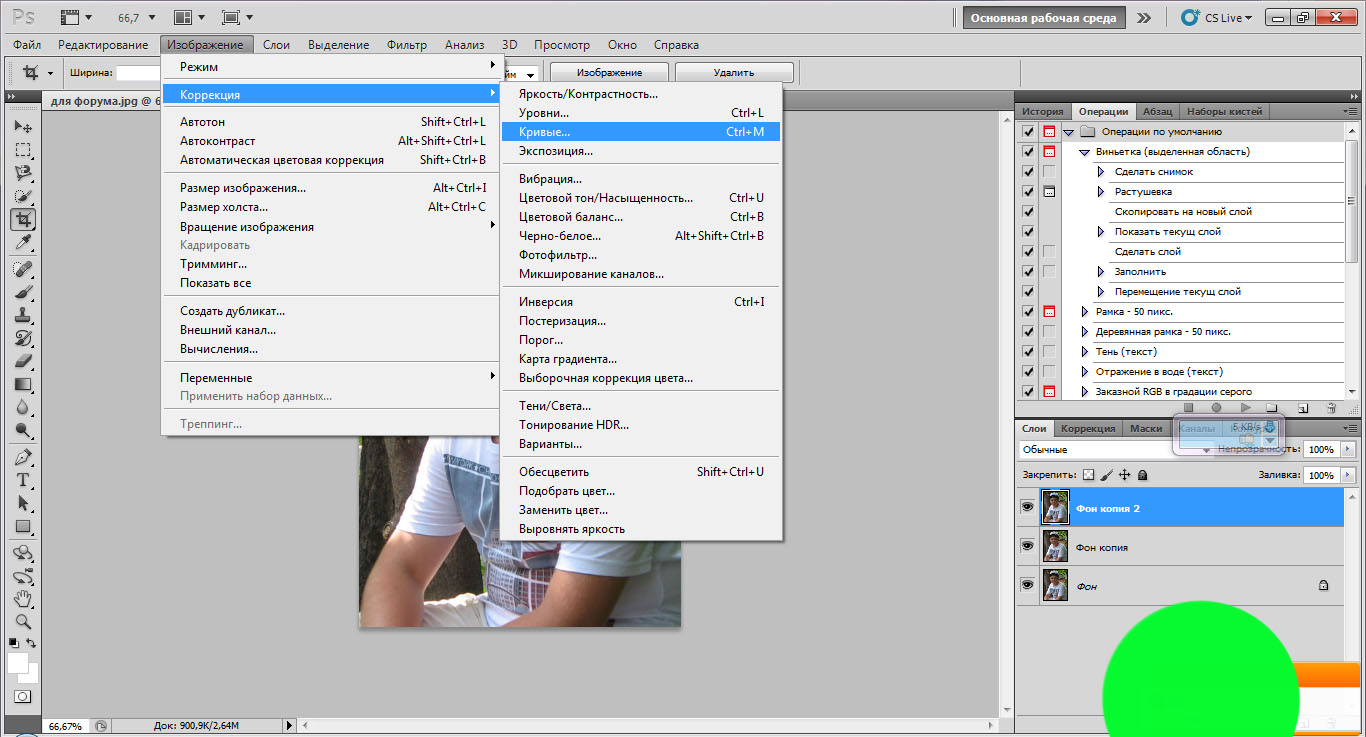Hide the 'Фон копия 2' layer
This screenshot has height=737, width=1366.
point(1027,508)
